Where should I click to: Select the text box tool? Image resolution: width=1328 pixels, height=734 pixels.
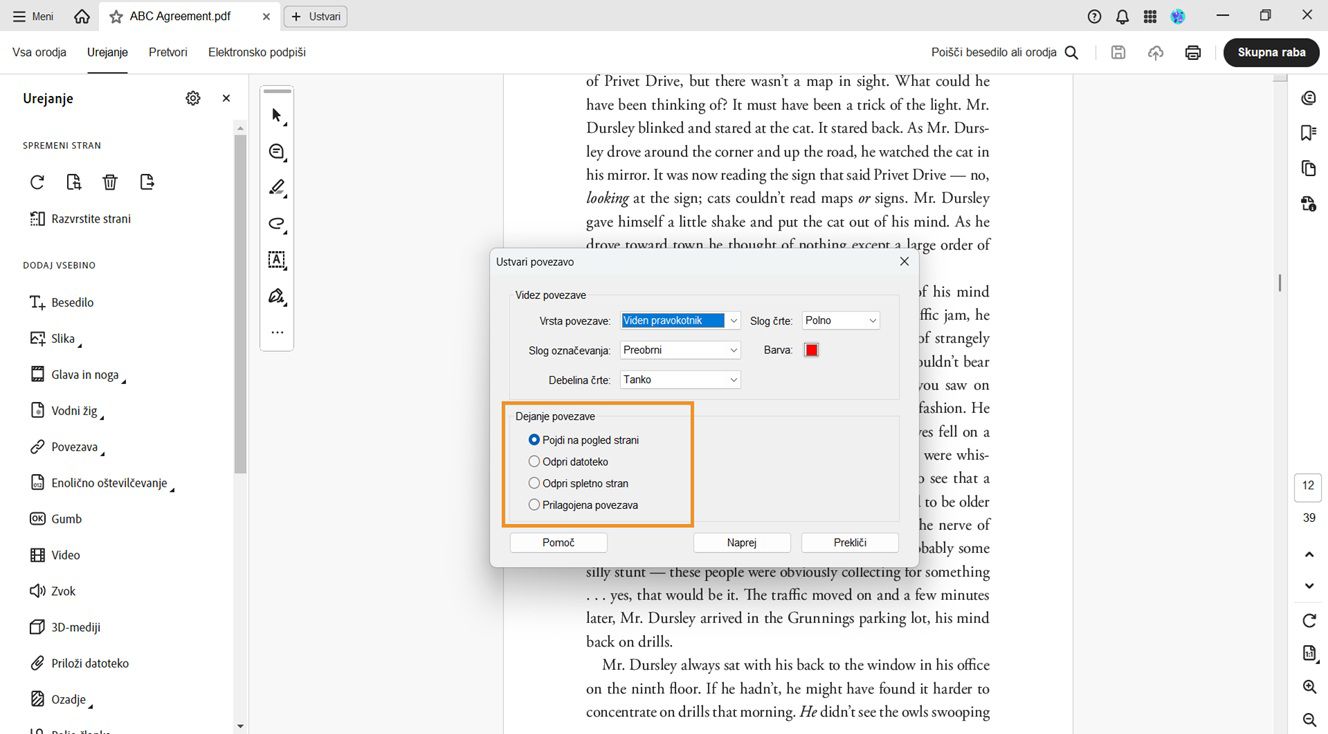click(x=277, y=260)
